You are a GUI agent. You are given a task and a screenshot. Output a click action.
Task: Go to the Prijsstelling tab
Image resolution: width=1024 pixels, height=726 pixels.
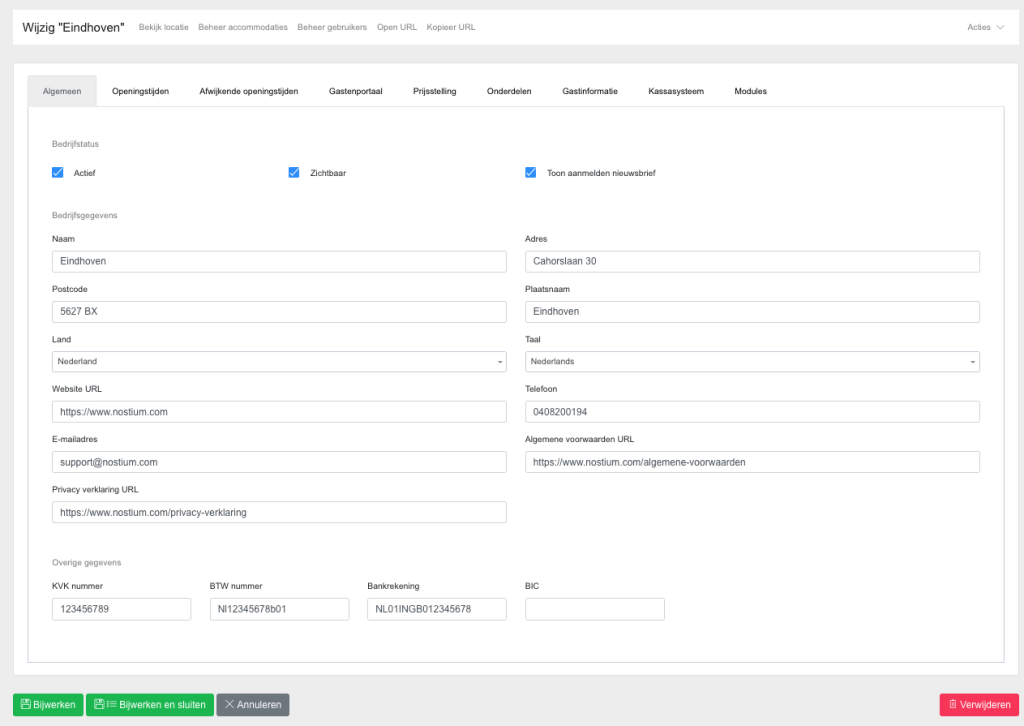pyautogui.click(x=435, y=91)
